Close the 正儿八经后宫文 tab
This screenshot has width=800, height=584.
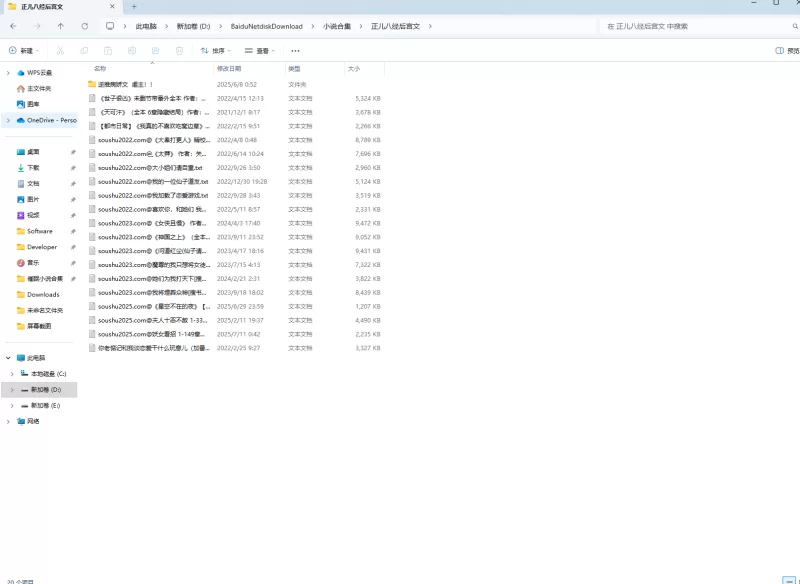pyautogui.click(x=112, y=7)
